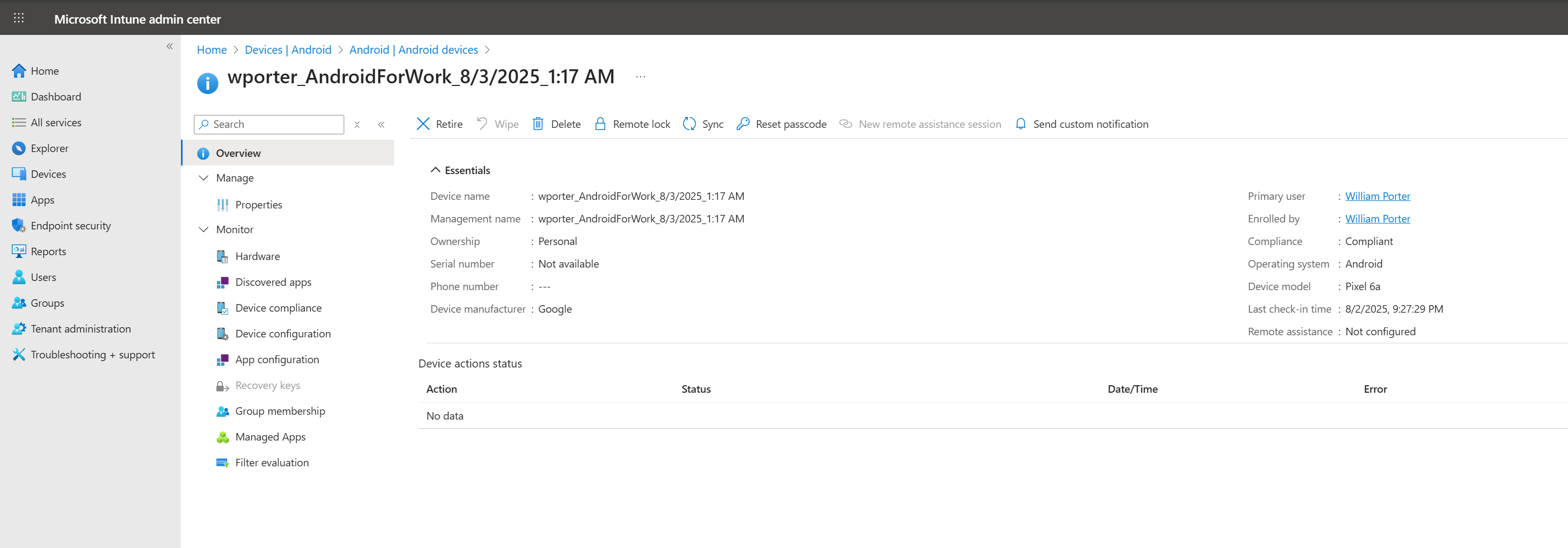Click the Delete trash can button

tap(556, 124)
